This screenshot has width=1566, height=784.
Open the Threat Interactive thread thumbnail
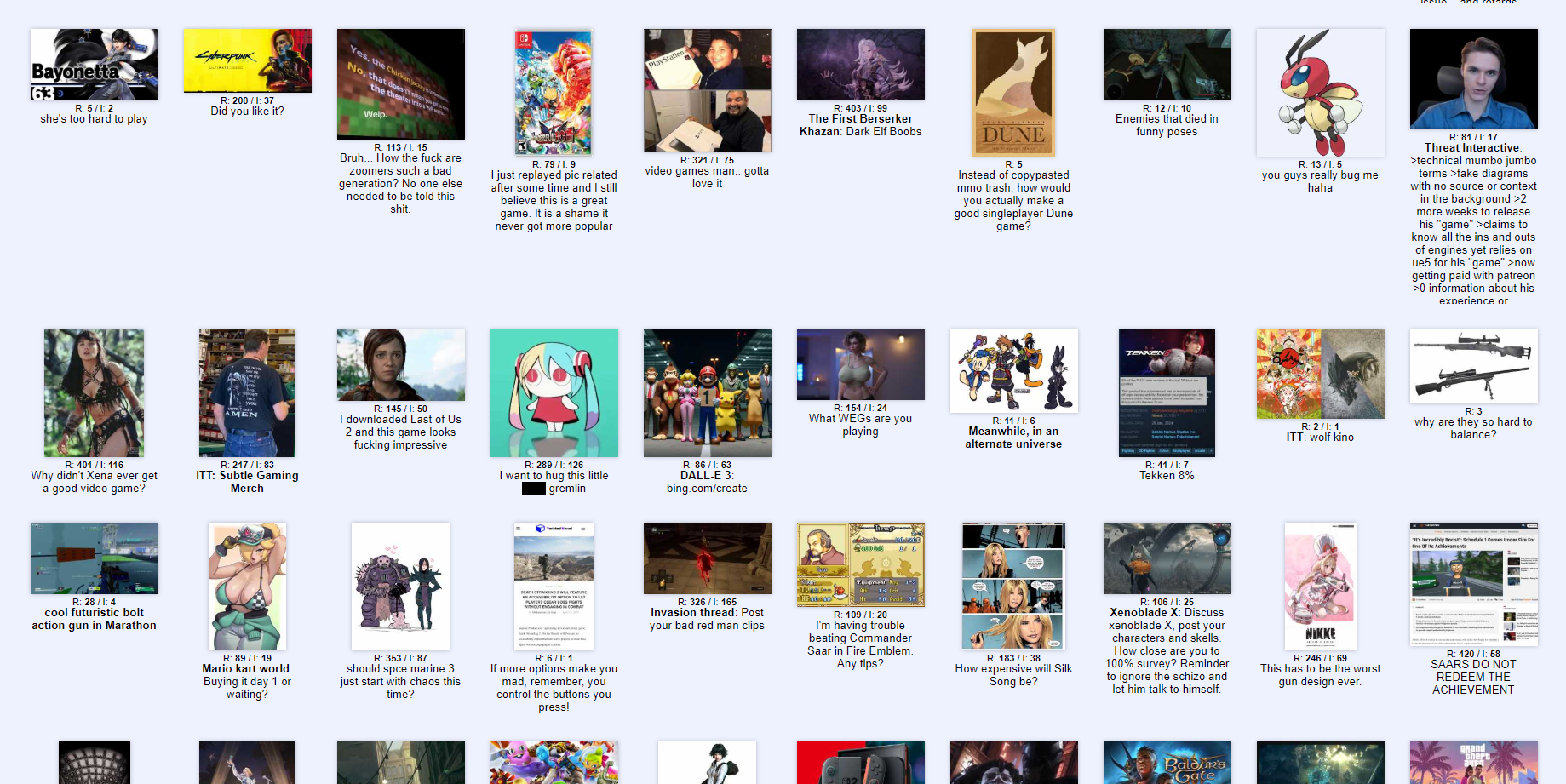1473,79
